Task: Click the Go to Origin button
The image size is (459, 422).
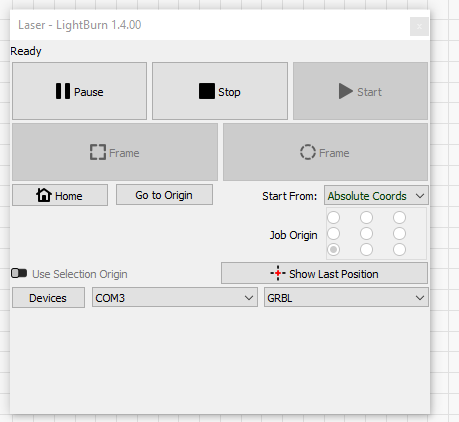Action: 164,195
